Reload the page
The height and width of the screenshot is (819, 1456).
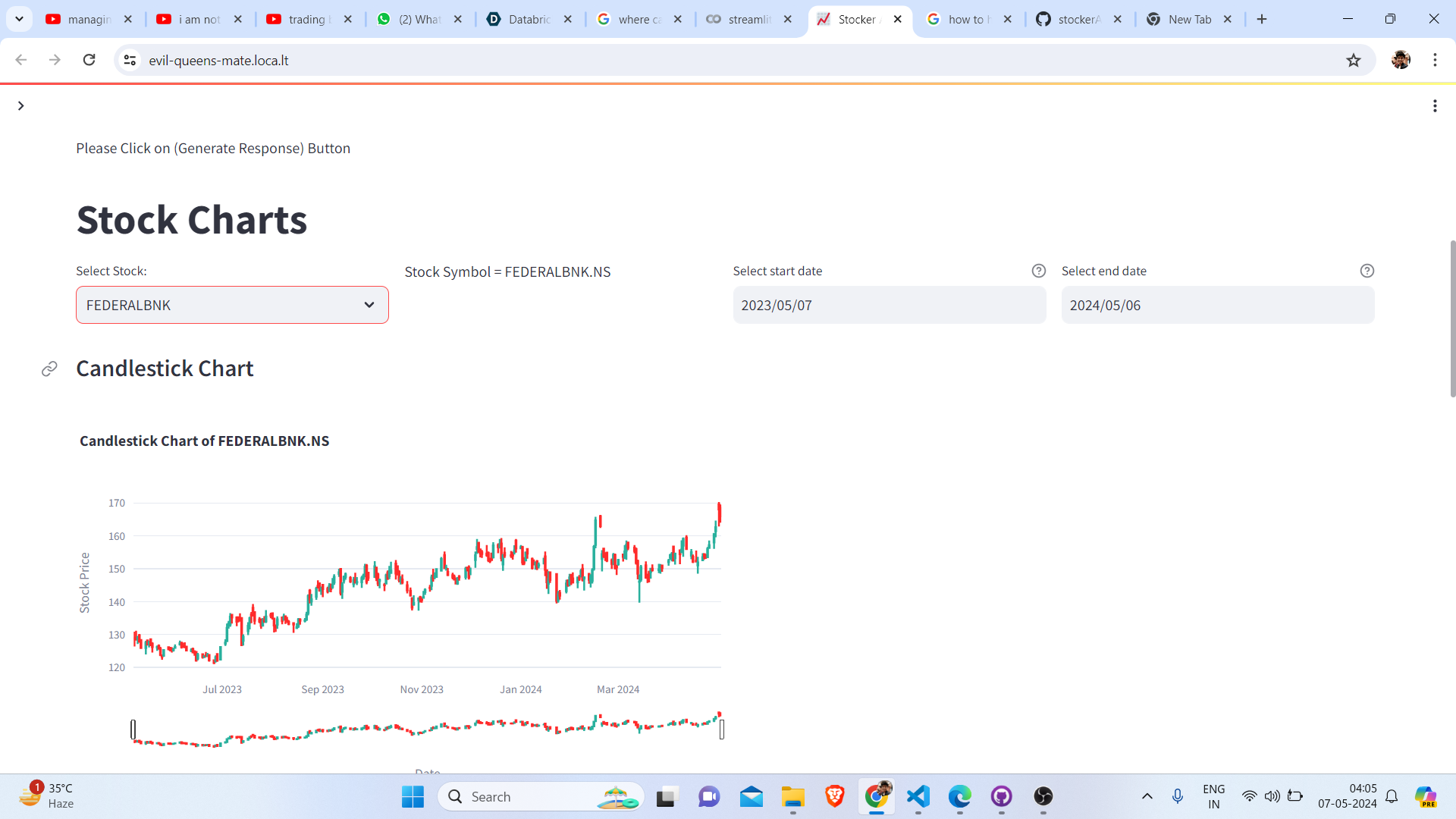click(89, 60)
